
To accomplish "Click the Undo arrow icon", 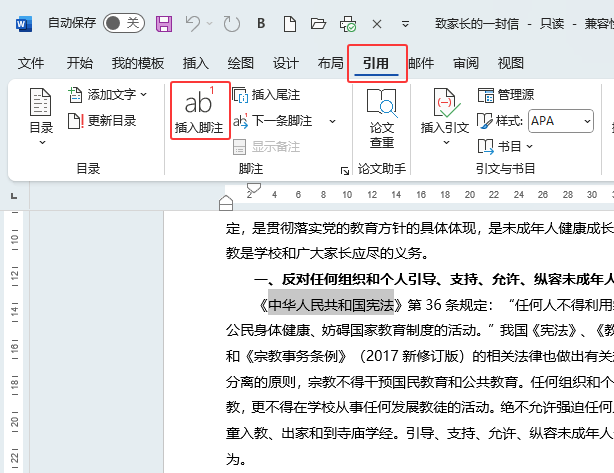I will coord(192,23).
